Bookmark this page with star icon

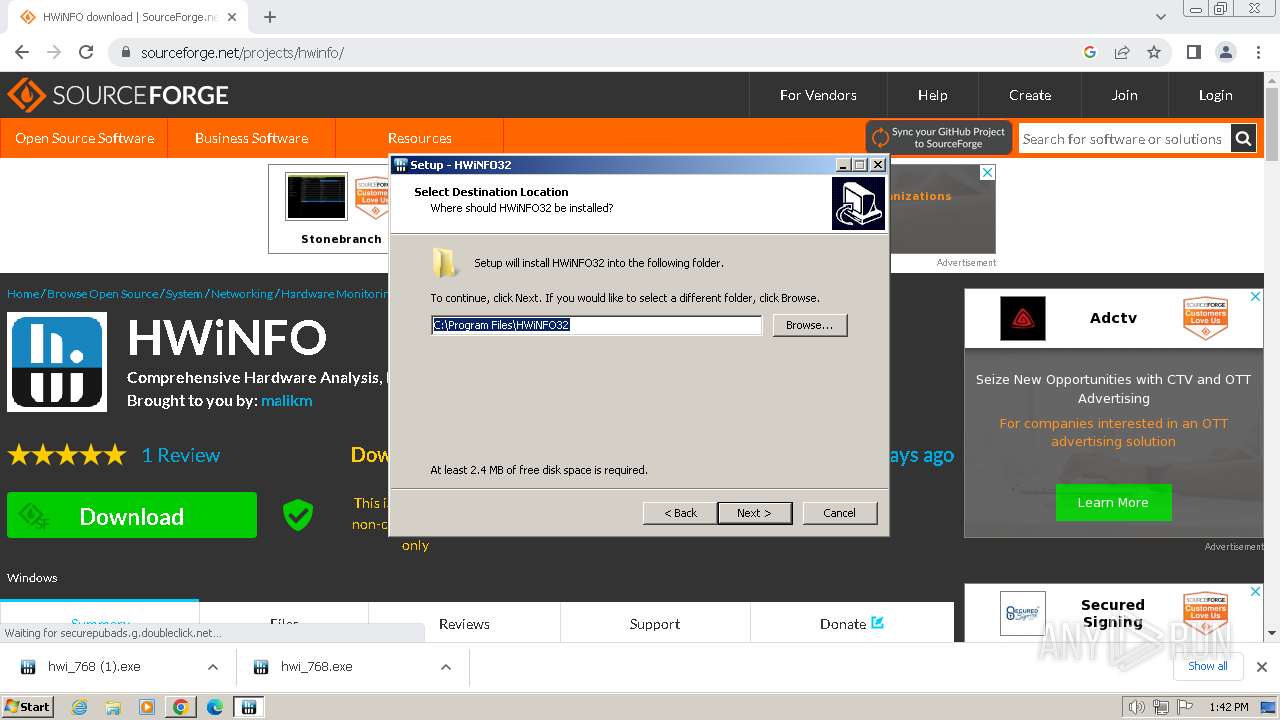[x=1154, y=52]
